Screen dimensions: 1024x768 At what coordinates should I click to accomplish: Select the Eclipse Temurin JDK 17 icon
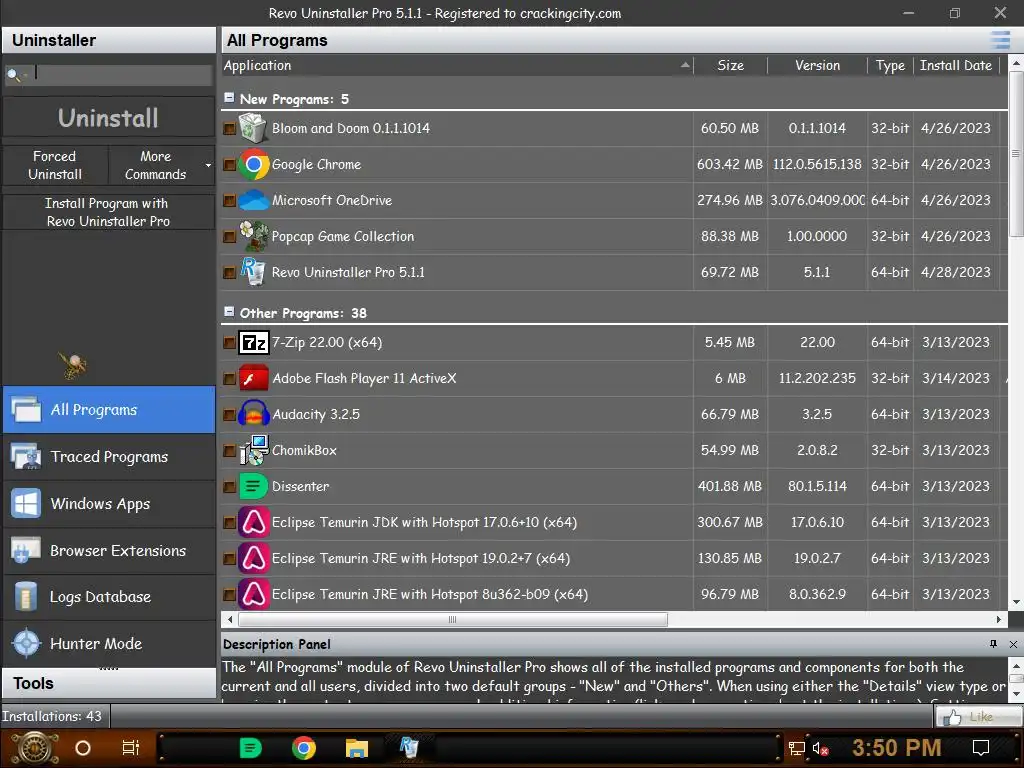pyautogui.click(x=253, y=522)
